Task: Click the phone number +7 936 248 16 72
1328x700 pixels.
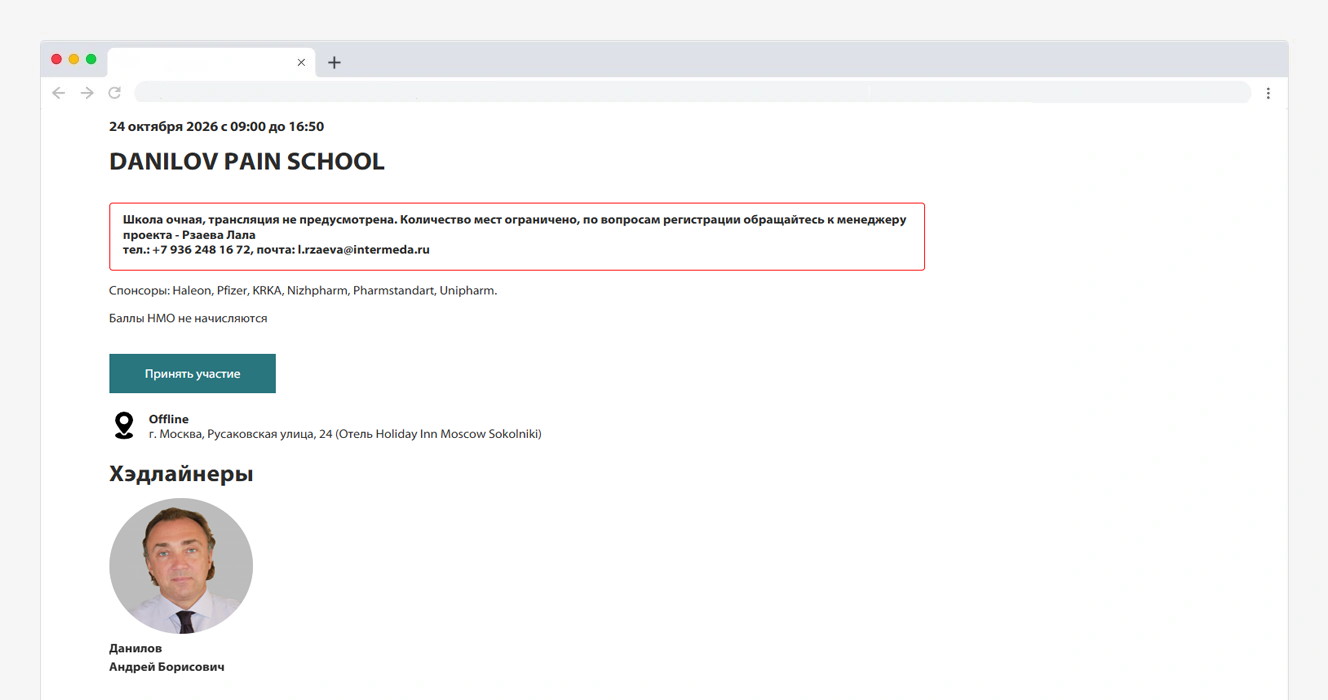Action: tap(201, 250)
